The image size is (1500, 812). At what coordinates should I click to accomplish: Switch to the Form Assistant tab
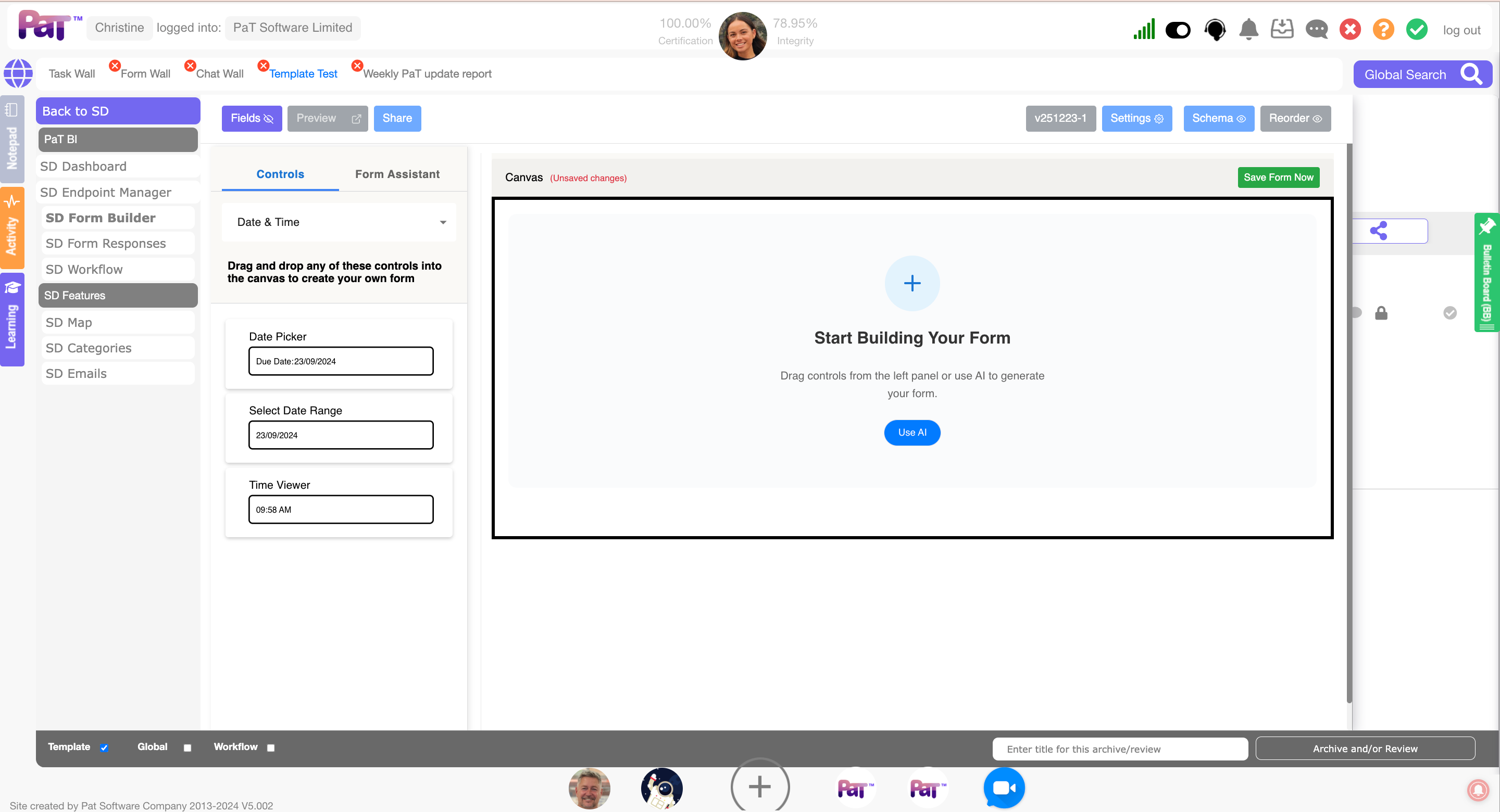click(x=397, y=174)
